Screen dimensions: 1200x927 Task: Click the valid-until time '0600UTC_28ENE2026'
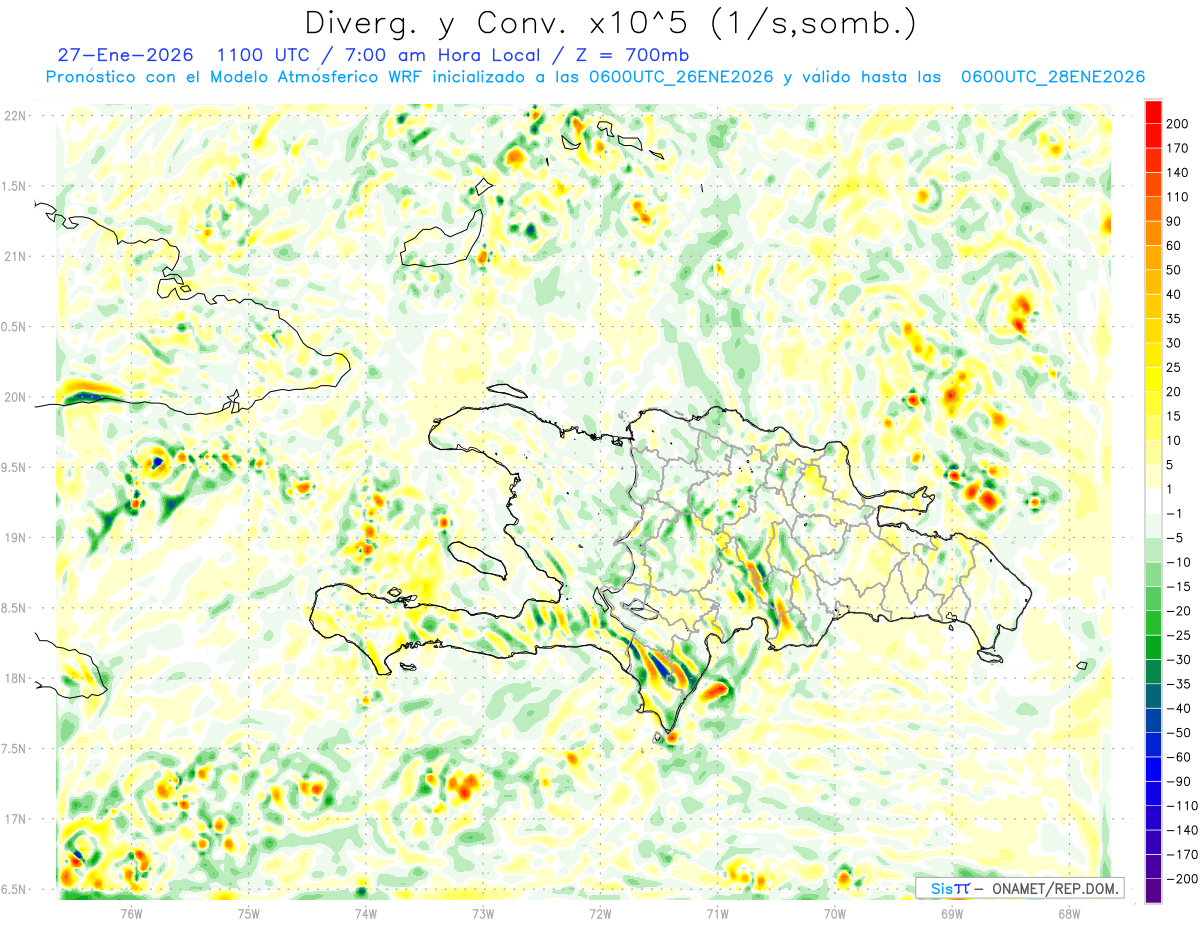point(1052,77)
